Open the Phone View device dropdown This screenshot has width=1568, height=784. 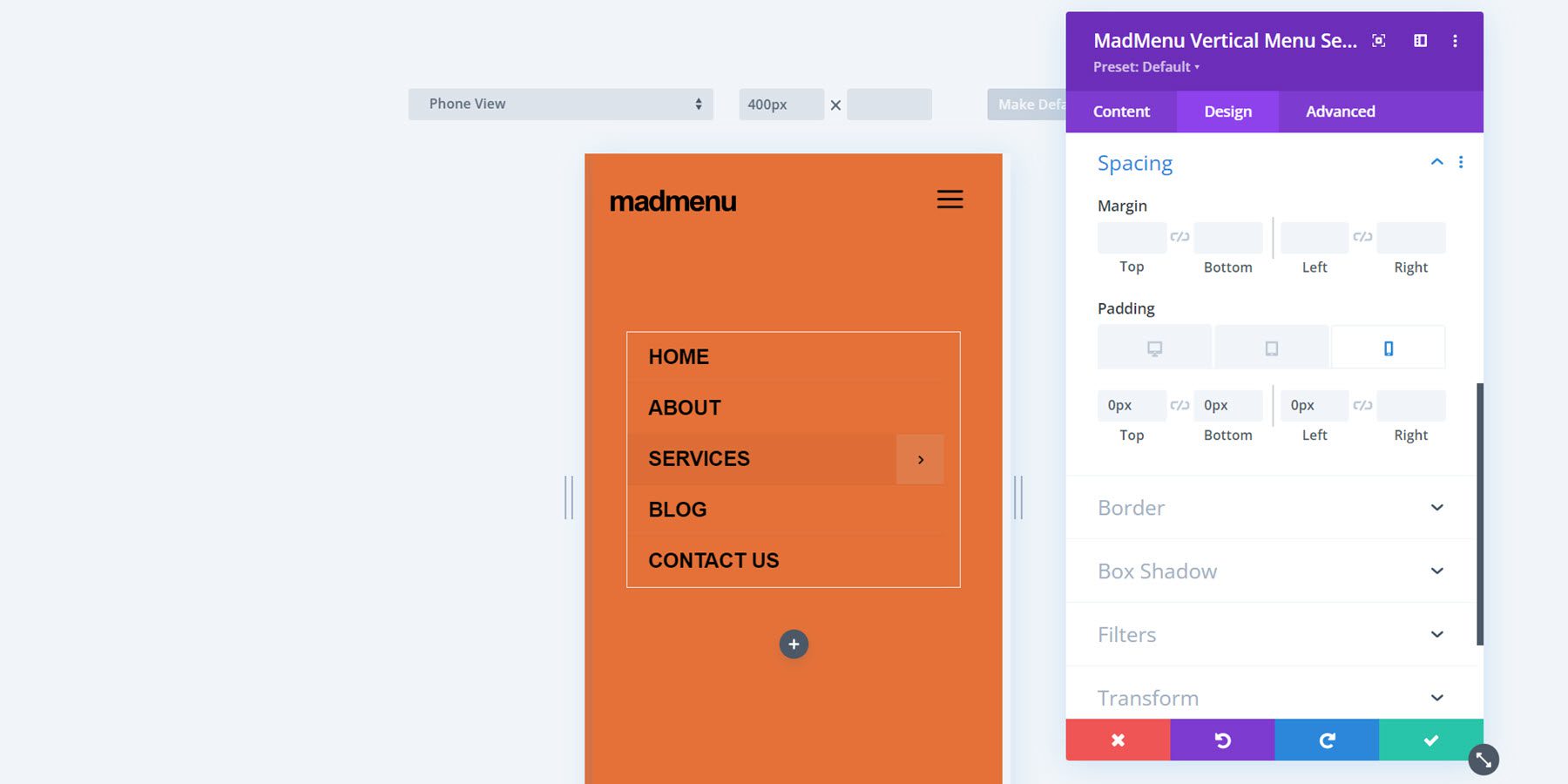click(x=560, y=104)
